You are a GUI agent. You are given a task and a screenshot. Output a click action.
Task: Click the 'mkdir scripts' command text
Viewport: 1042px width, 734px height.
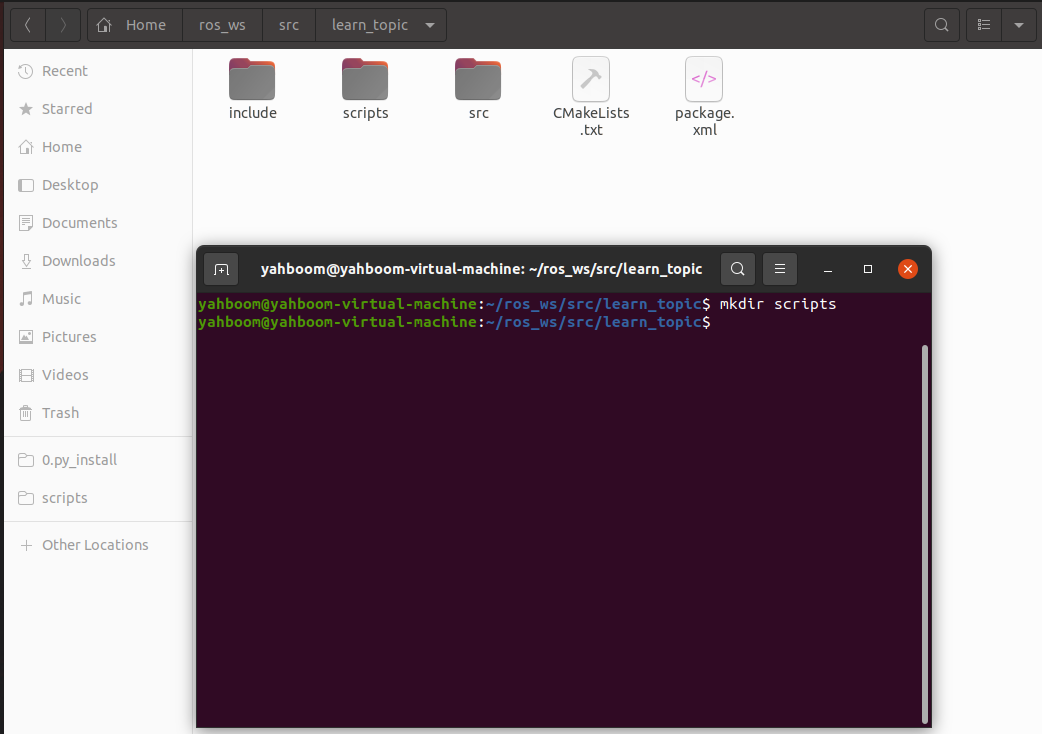tap(778, 304)
